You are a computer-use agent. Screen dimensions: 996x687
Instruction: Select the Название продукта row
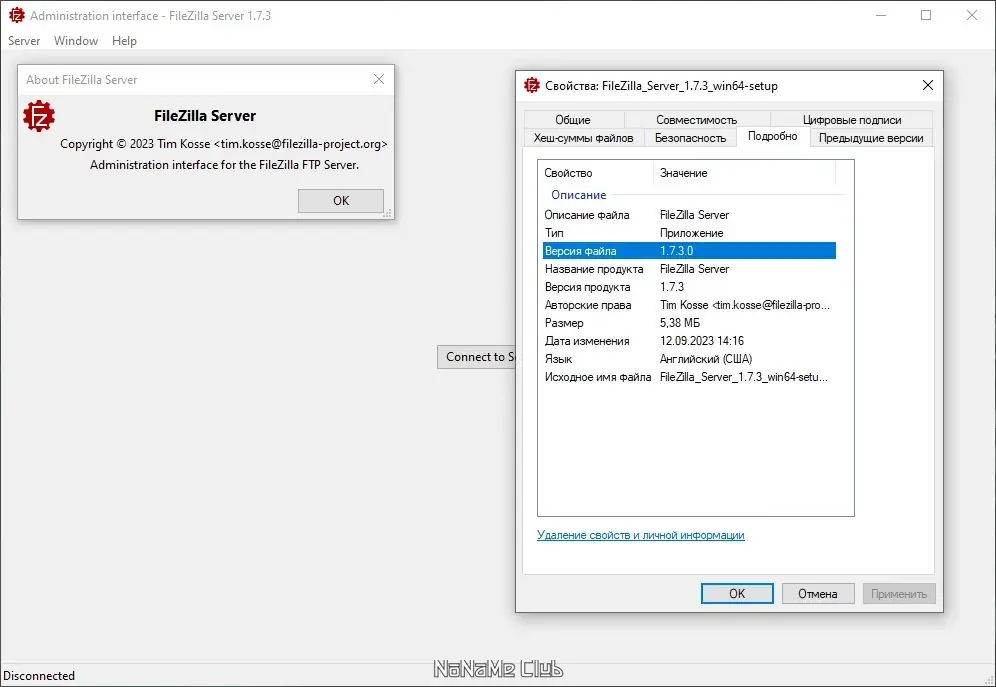(689, 269)
